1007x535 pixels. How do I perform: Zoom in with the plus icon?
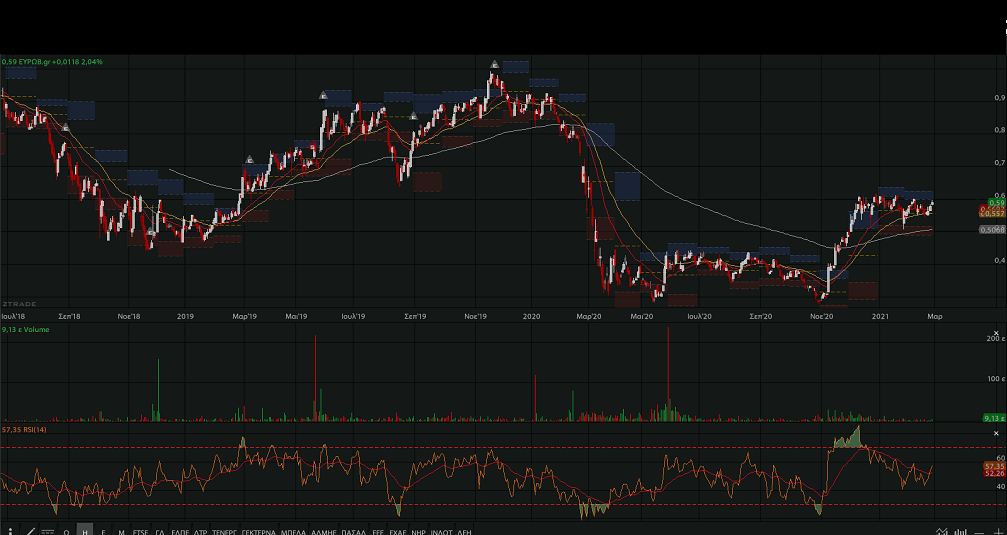point(997,531)
